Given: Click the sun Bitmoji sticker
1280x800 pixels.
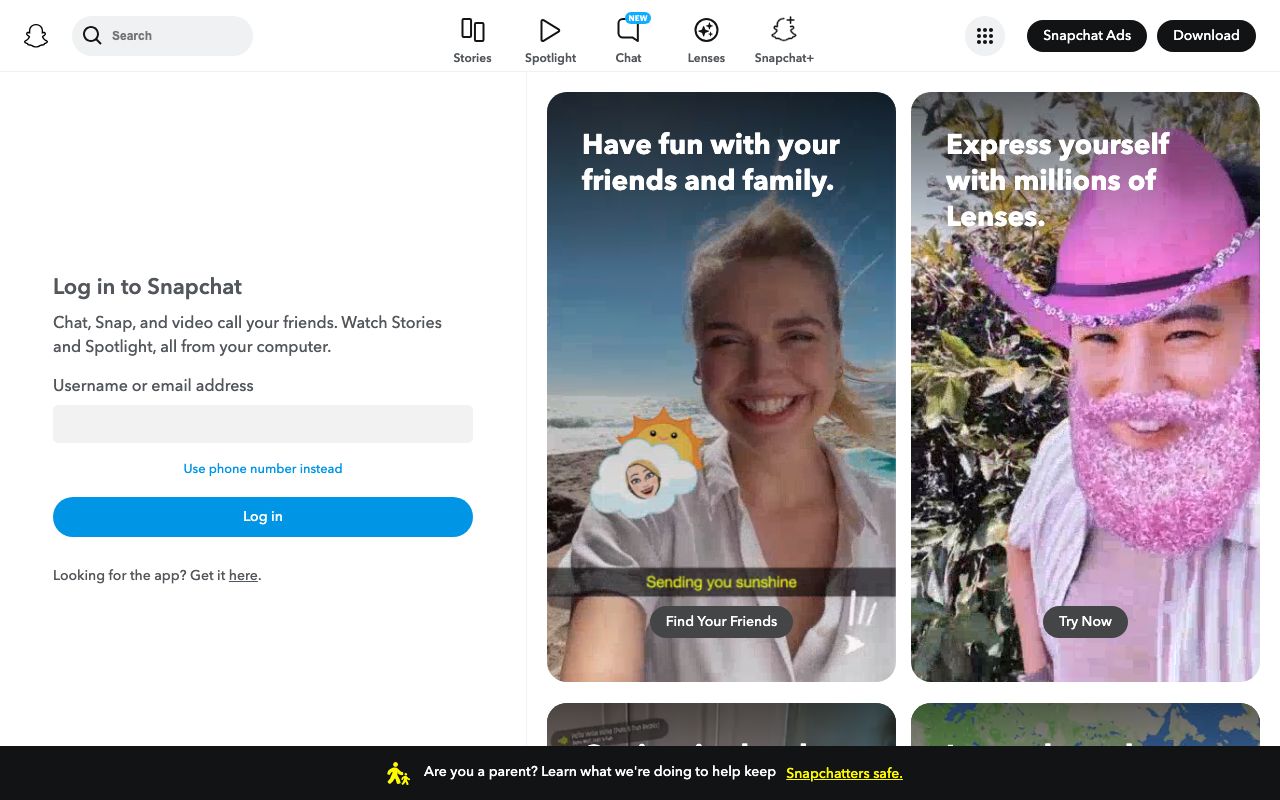Looking at the screenshot, I should pos(648,464).
